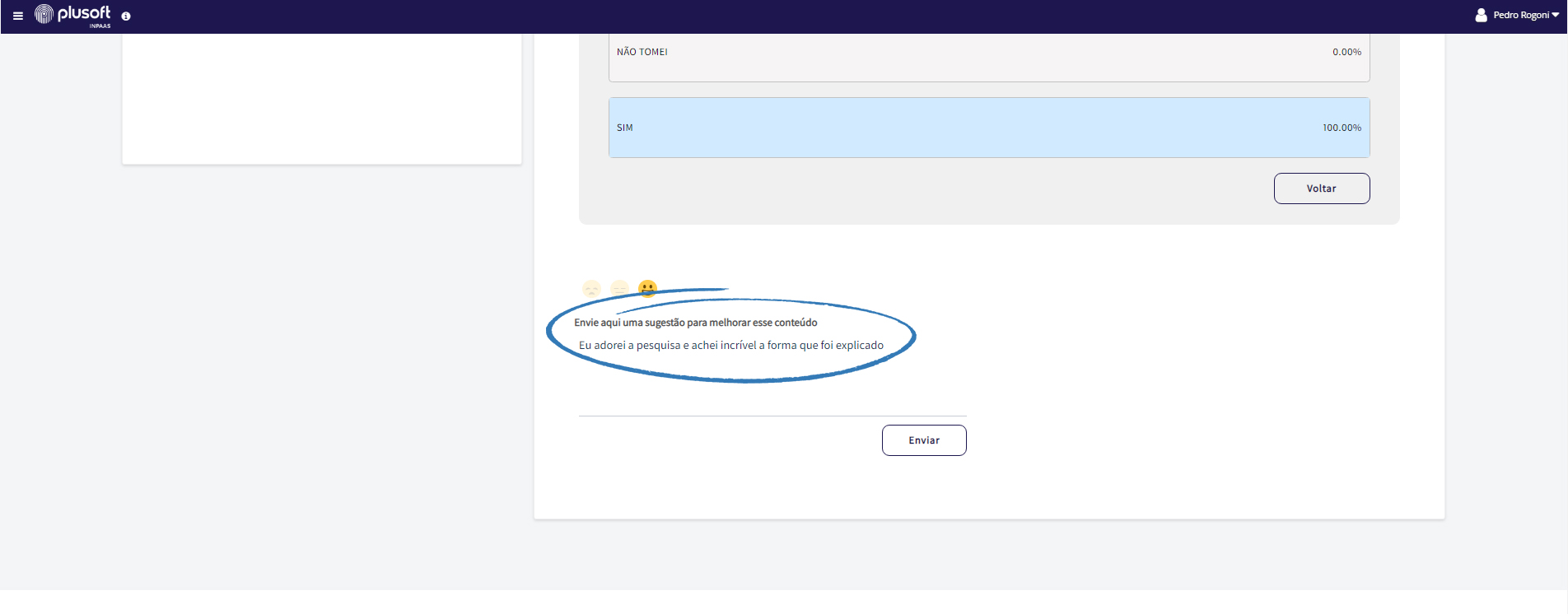The width and height of the screenshot is (1568, 614).
Task: Click the 'Envie aqui uma sugestão' label
Action: click(696, 323)
